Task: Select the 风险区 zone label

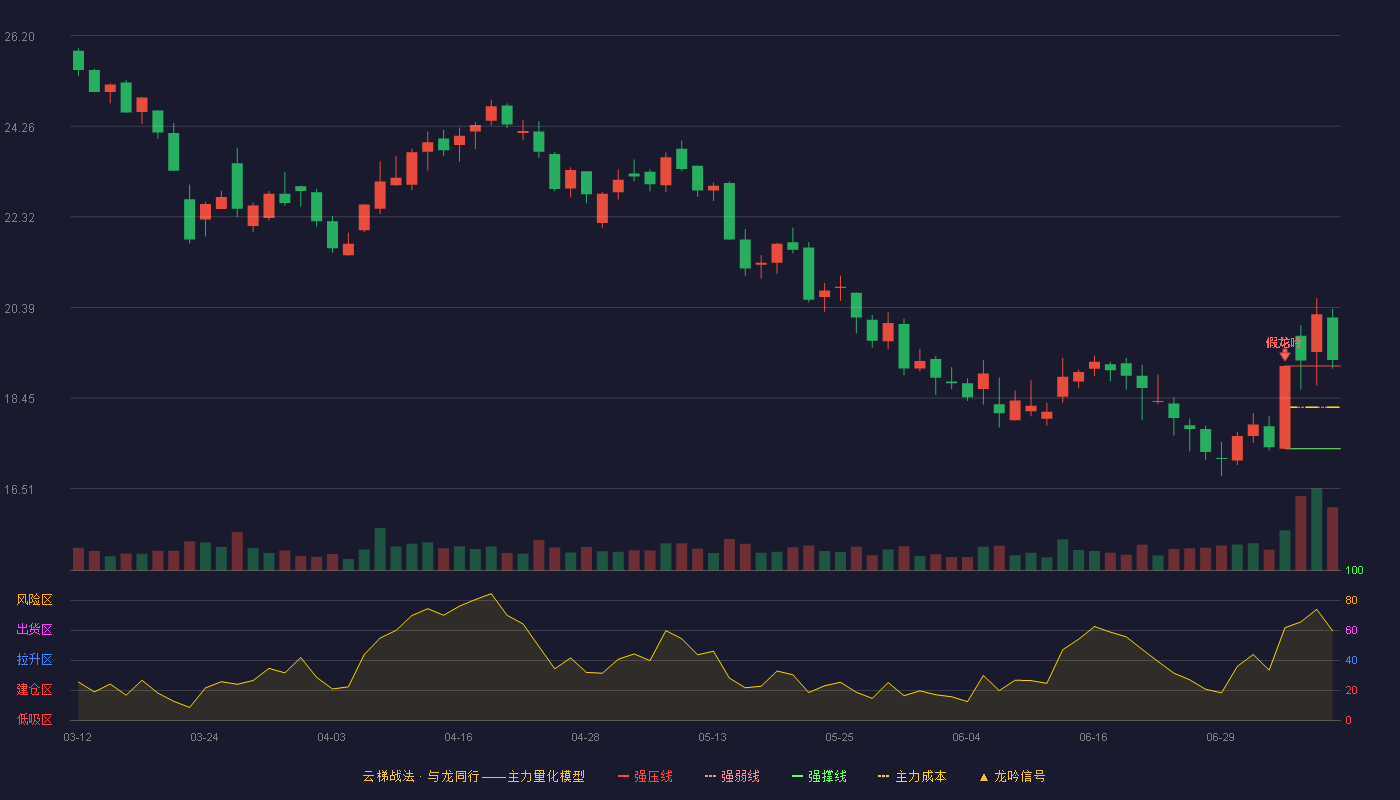Action: [34, 600]
